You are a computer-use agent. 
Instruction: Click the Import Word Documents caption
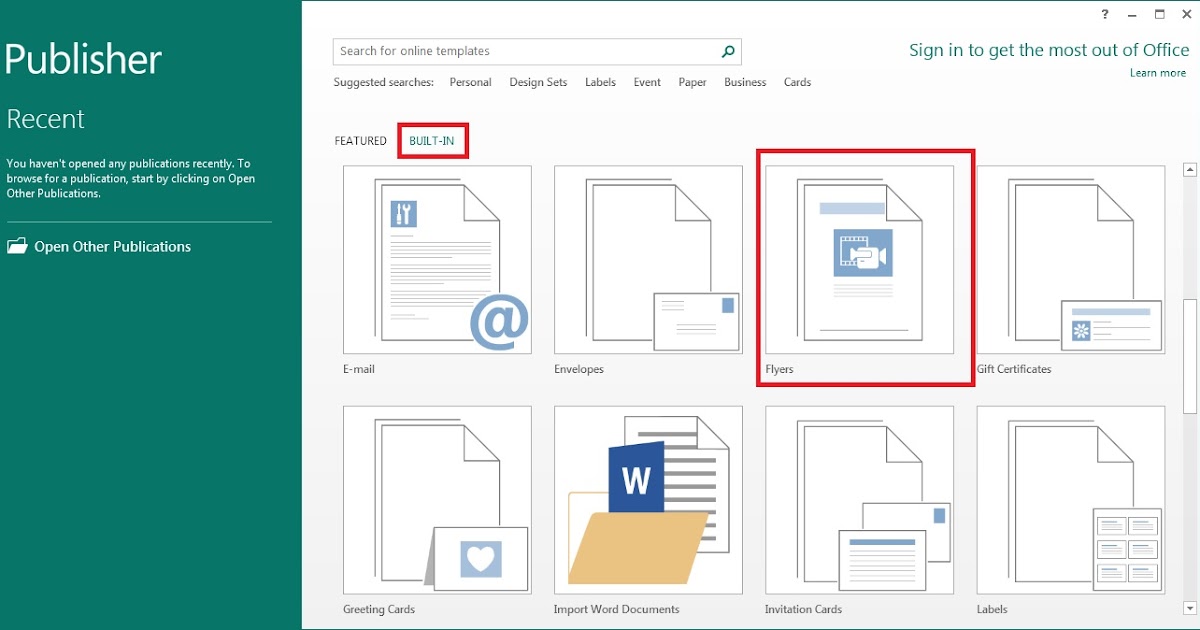pos(617,609)
